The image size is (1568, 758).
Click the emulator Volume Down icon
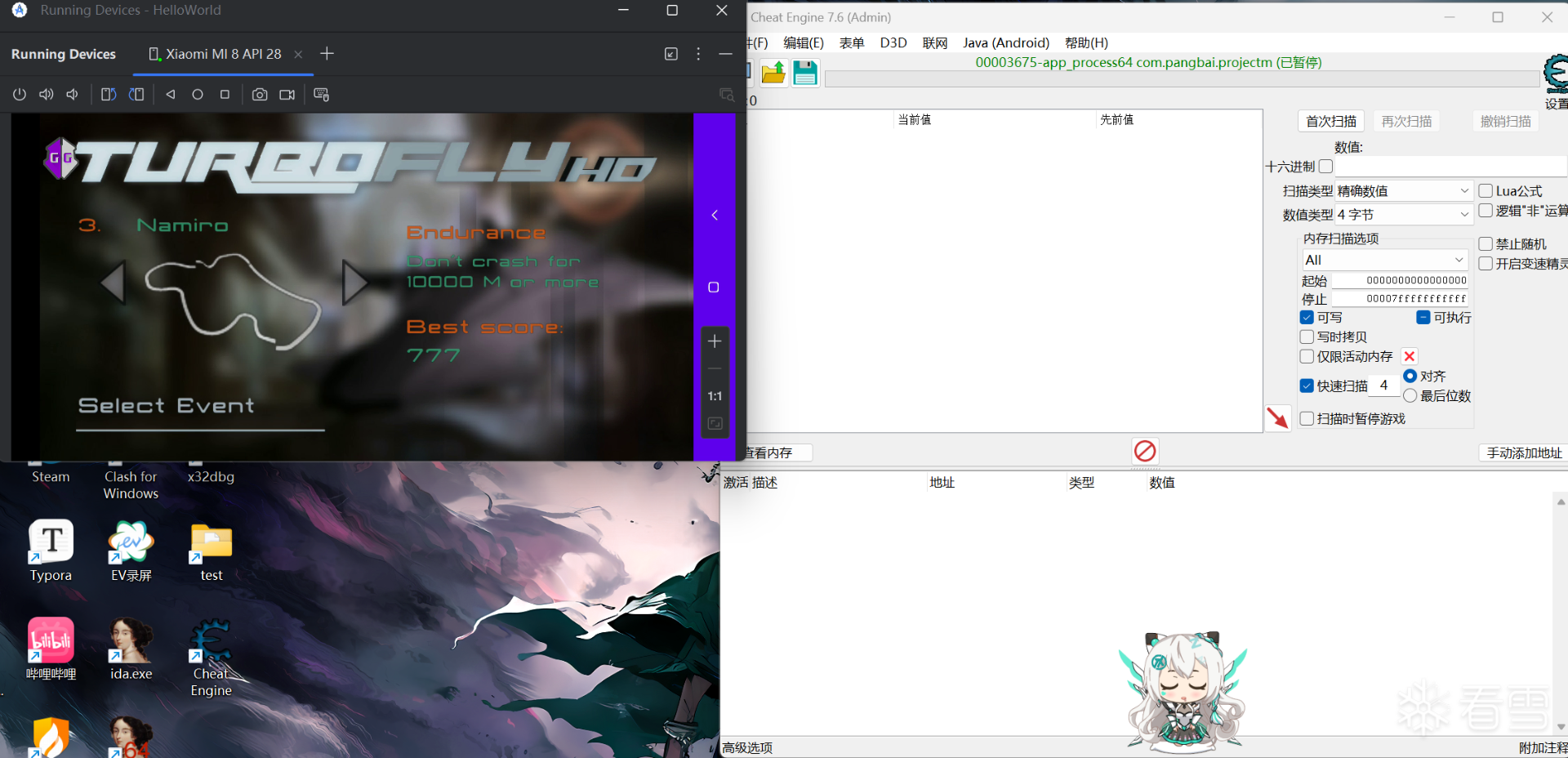coord(73,95)
